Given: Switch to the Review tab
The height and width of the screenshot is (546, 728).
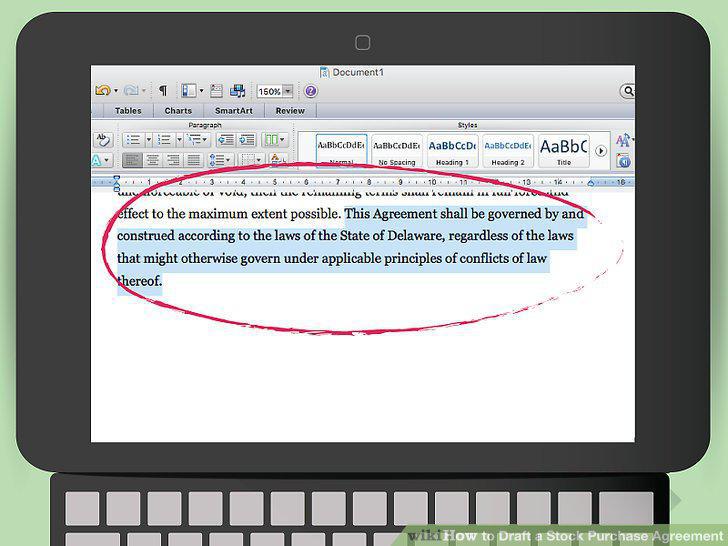Looking at the screenshot, I should (290, 111).
